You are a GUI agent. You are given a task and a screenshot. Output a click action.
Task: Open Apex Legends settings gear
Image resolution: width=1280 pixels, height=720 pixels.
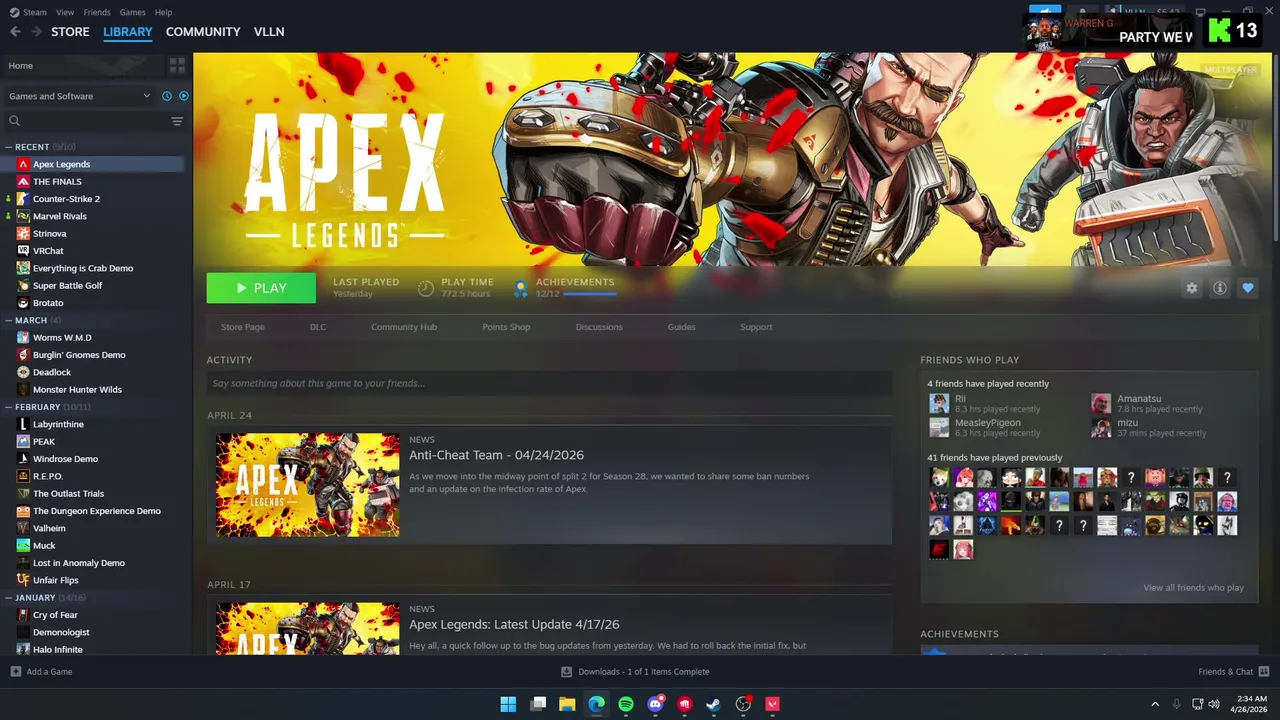[x=1191, y=288]
